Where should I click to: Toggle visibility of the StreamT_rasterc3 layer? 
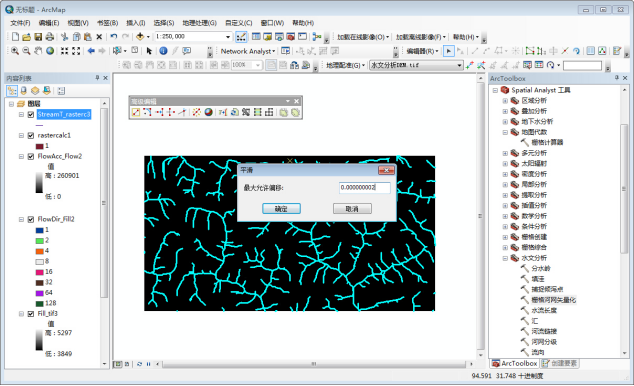click(x=31, y=115)
